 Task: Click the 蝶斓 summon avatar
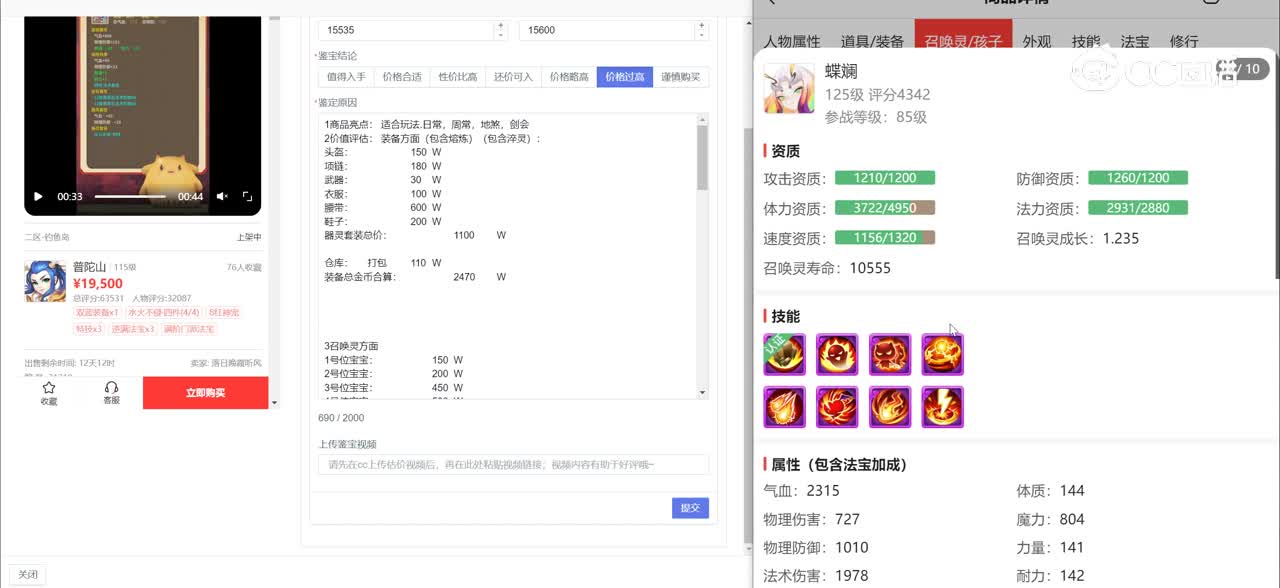789,89
